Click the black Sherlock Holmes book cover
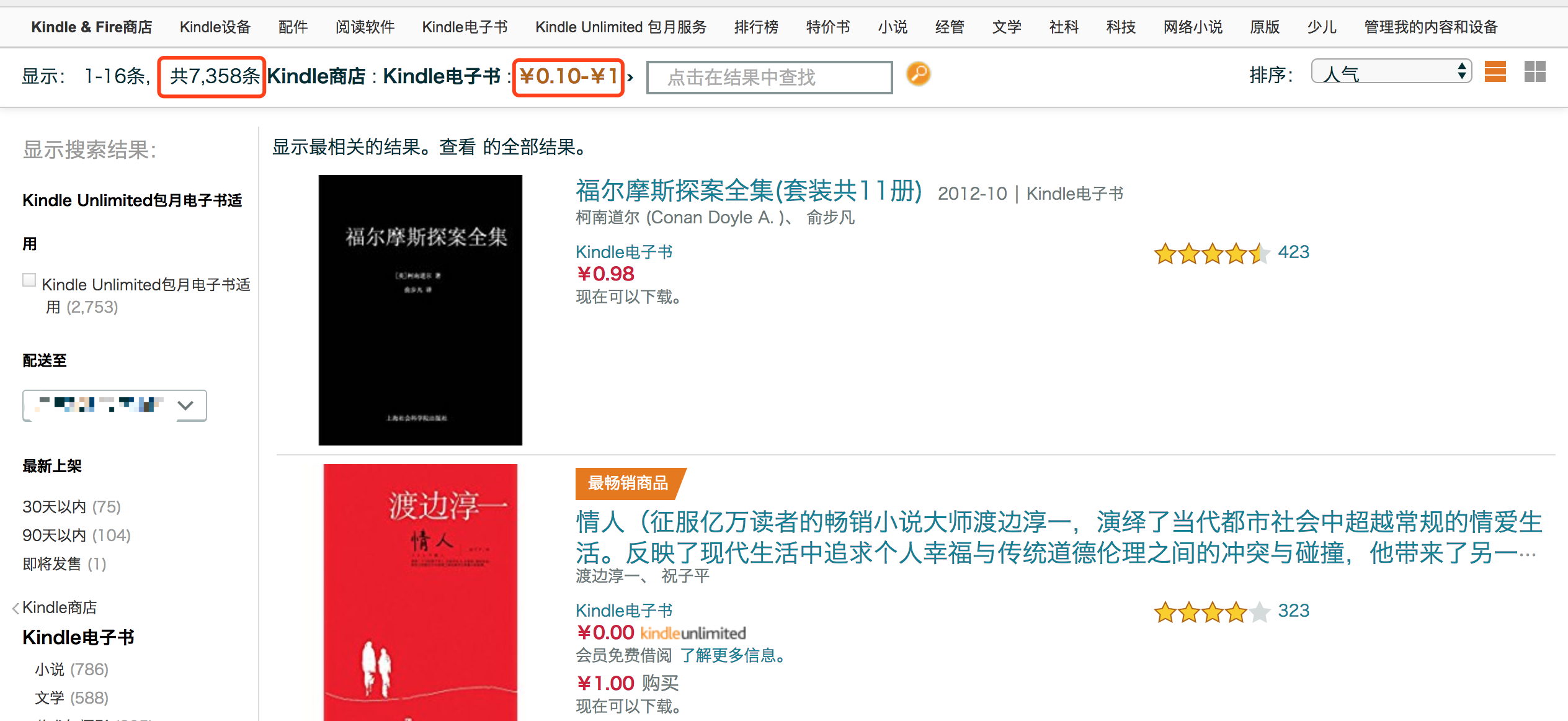1568x721 pixels. tap(420, 310)
